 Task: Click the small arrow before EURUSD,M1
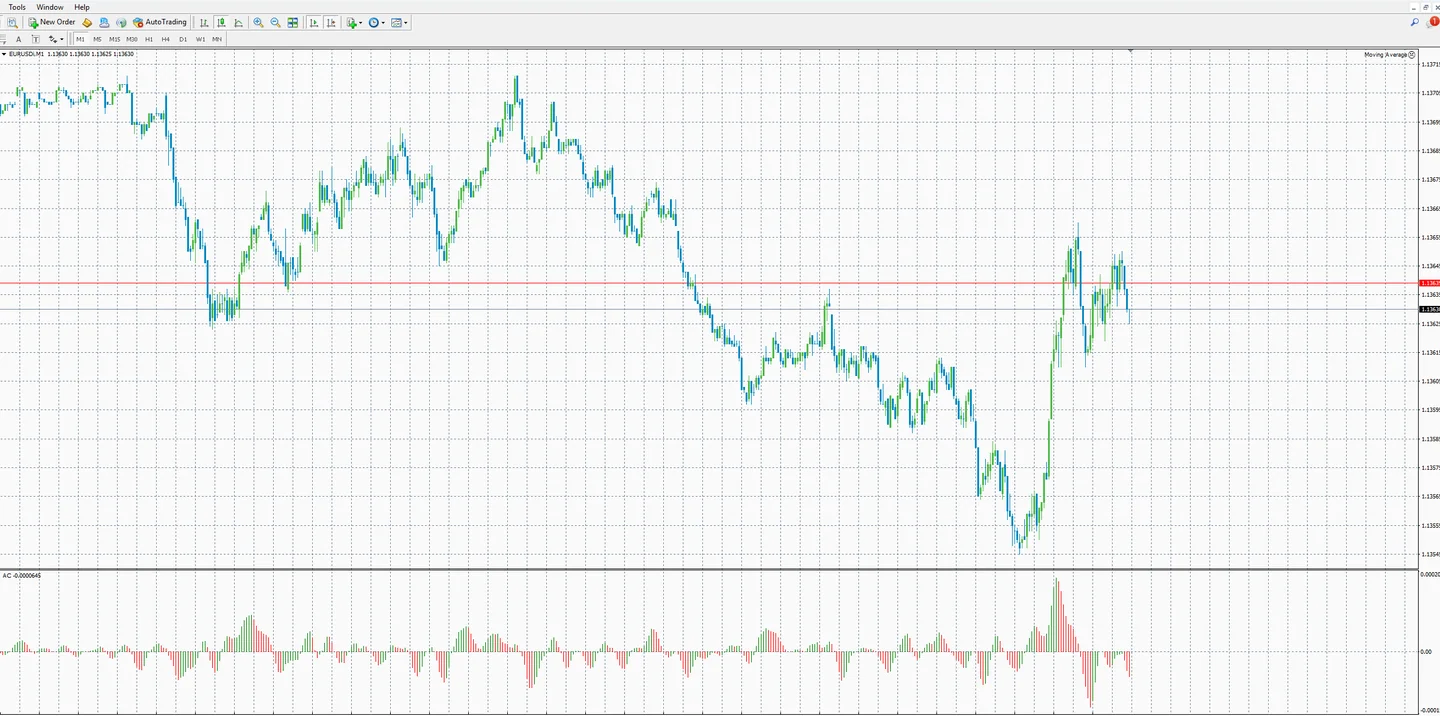(x=3, y=54)
